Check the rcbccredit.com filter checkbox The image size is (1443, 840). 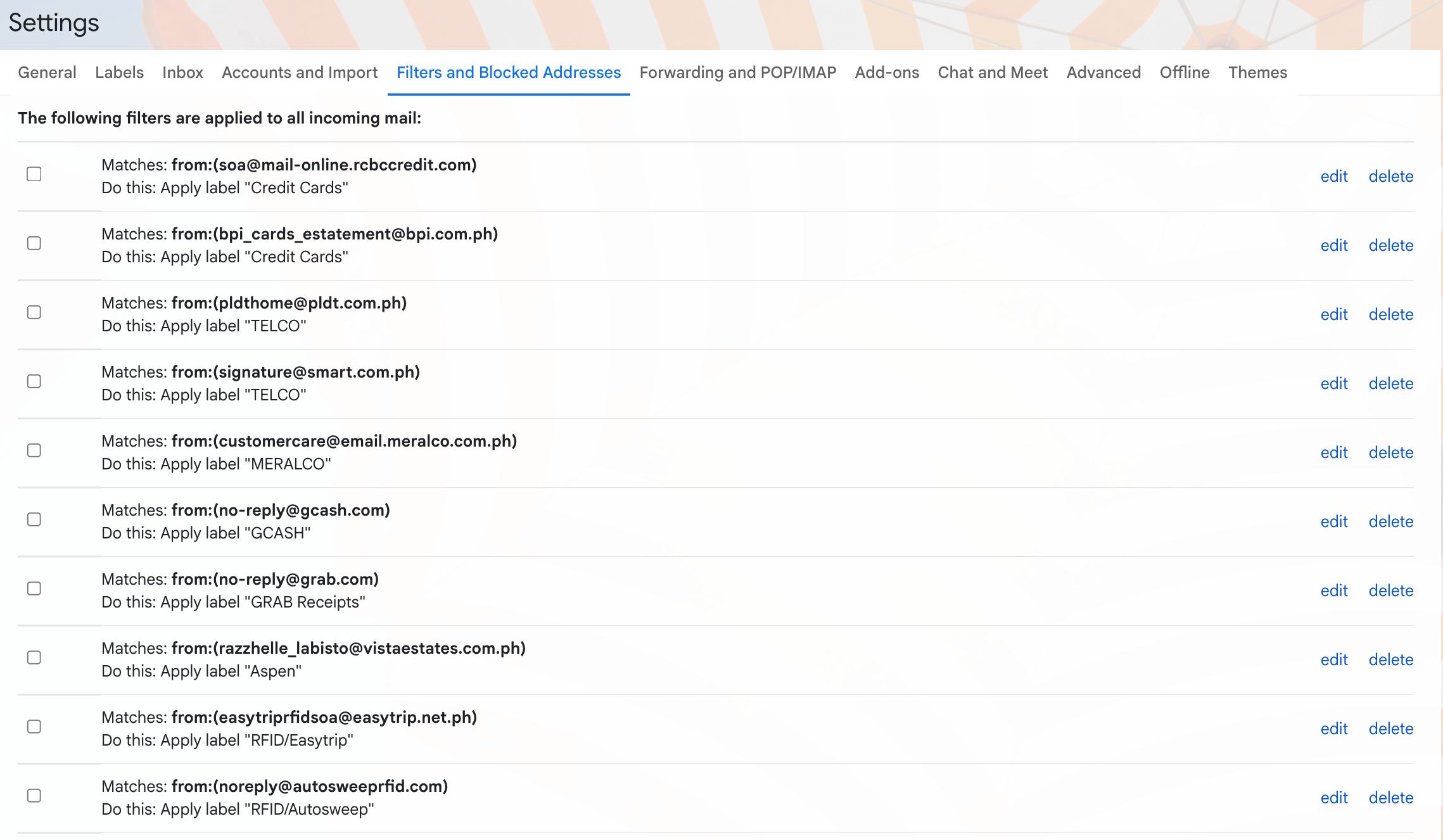(x=34, y=174)
